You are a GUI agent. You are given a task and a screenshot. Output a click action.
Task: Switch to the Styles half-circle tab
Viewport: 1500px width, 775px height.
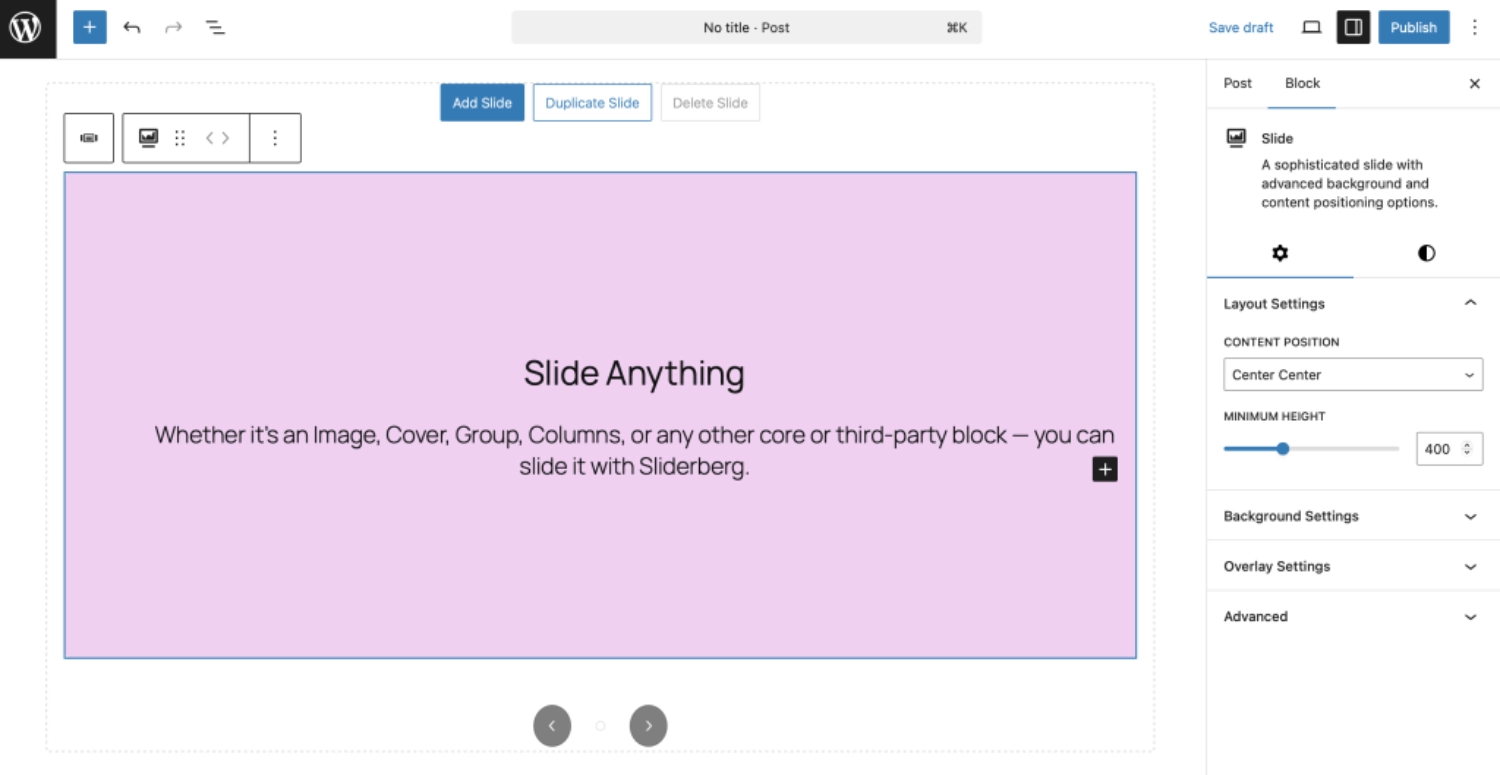[1426, 253]
